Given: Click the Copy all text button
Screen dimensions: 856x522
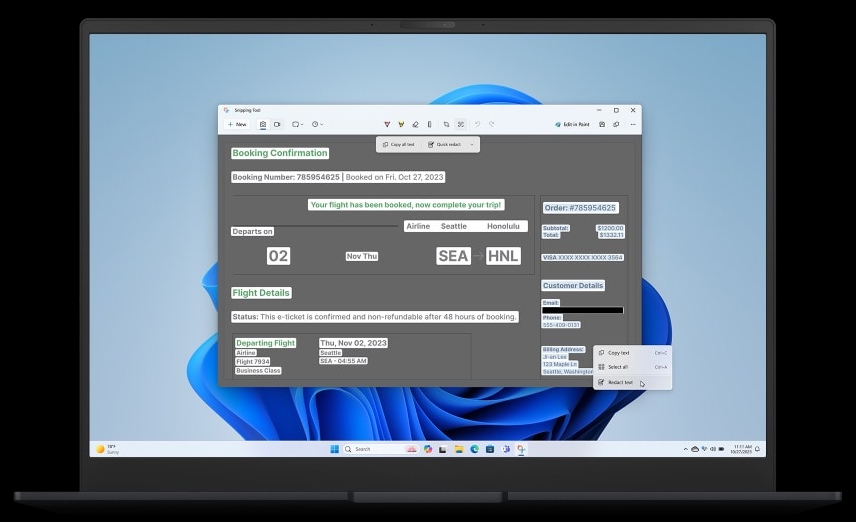Looking at the screenshot, I should (398, 145).
